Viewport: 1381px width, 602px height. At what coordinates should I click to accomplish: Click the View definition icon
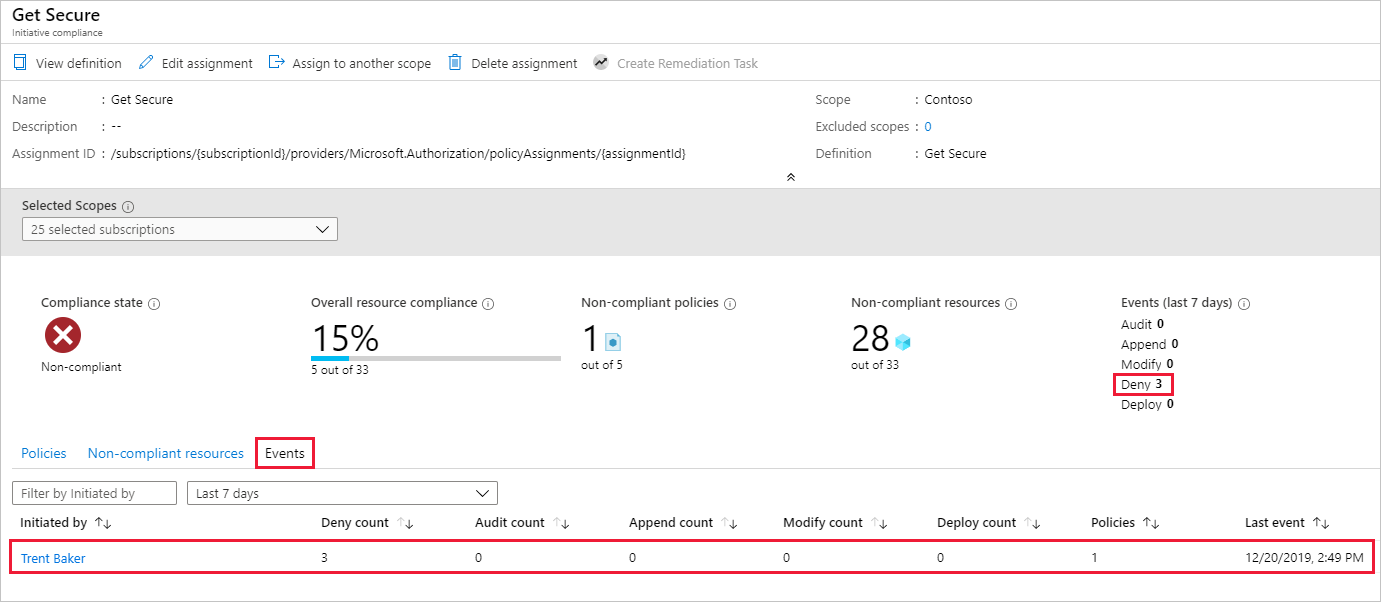point(19,62)
